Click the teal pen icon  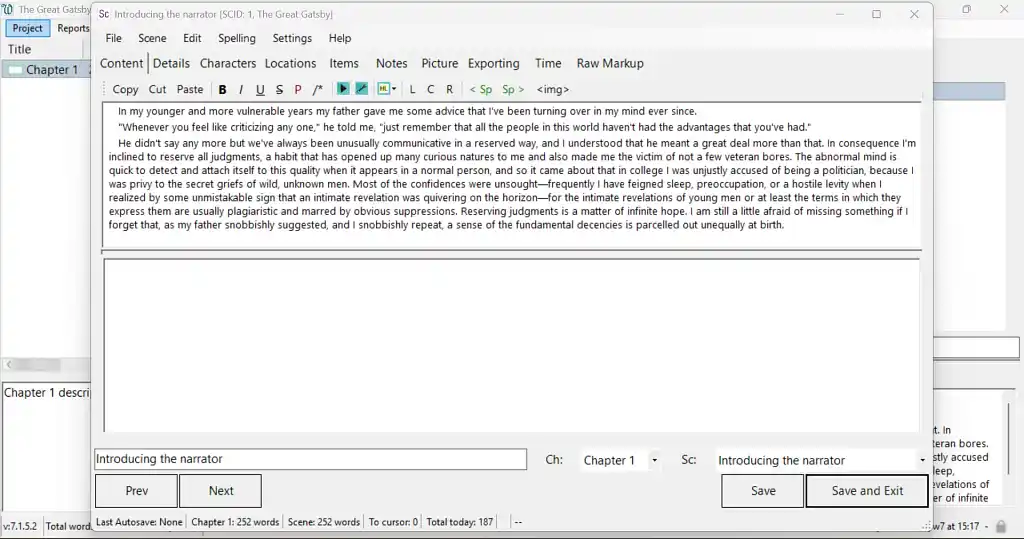pos(361,89)
